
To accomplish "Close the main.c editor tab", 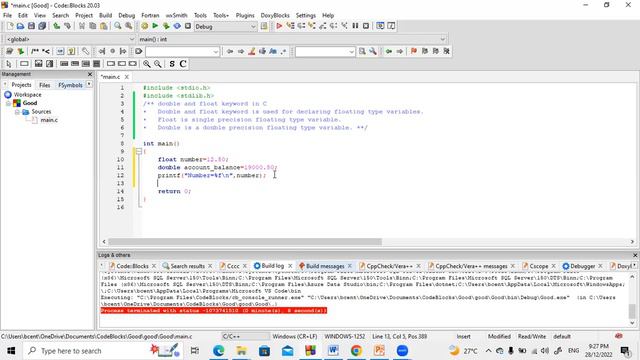I will pyautogui.click(x=127, y=77).
